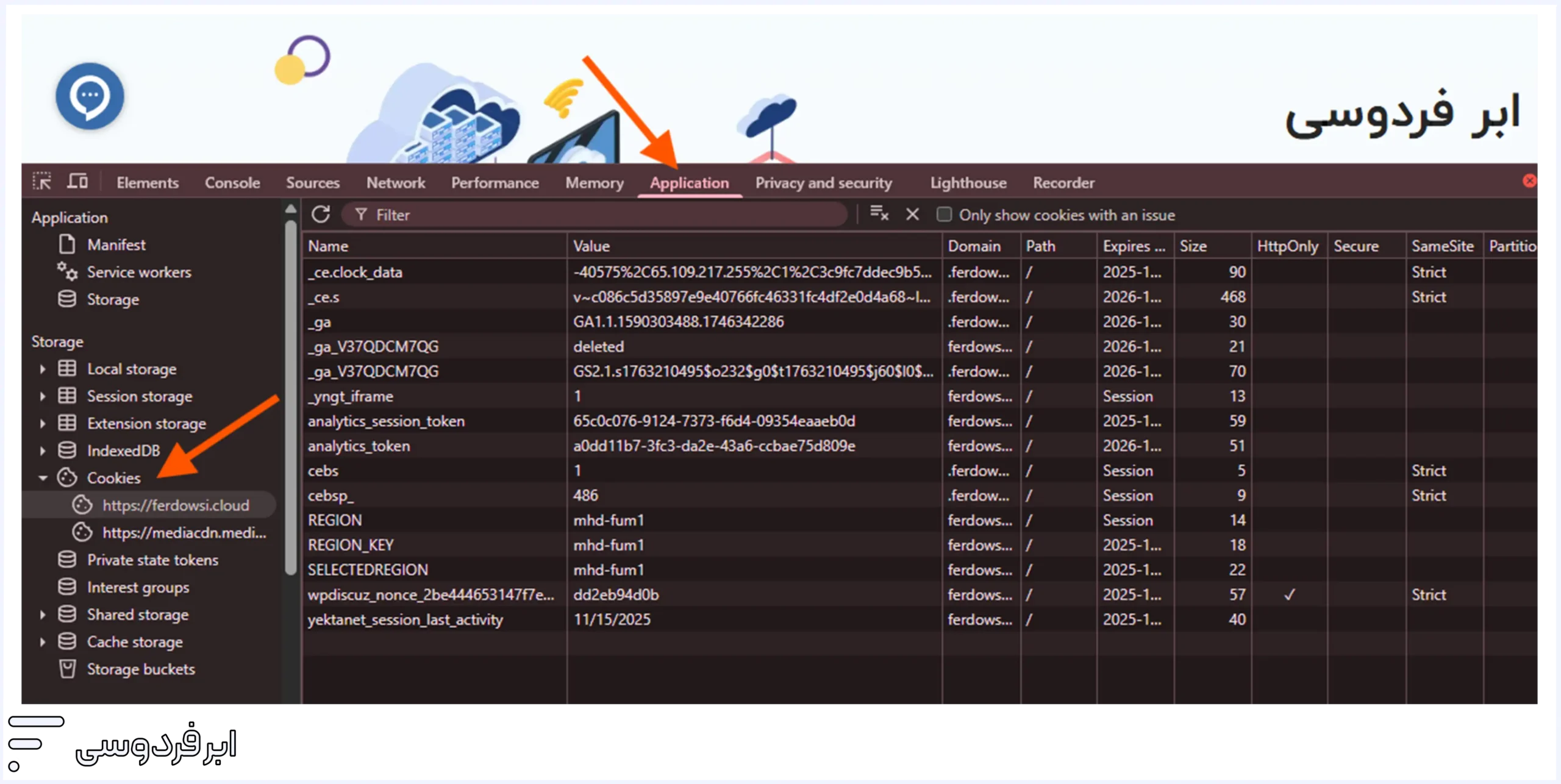The image size is (1561, 784).
Task: Click the sidebar vertical scrollbar
Action: pyautogui.click(x=291, y=396)
